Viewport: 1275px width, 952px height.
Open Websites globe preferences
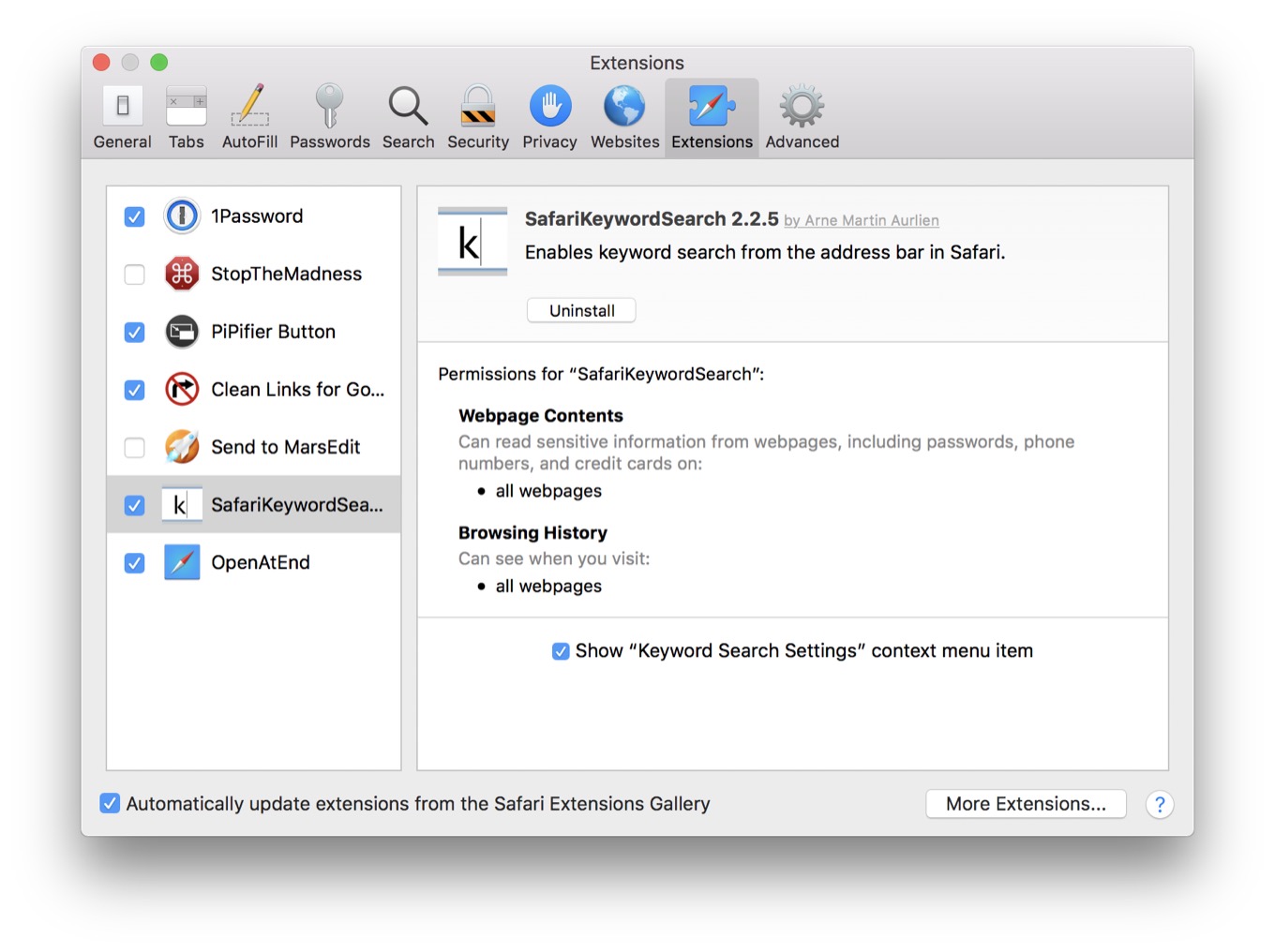coord(624,117)
